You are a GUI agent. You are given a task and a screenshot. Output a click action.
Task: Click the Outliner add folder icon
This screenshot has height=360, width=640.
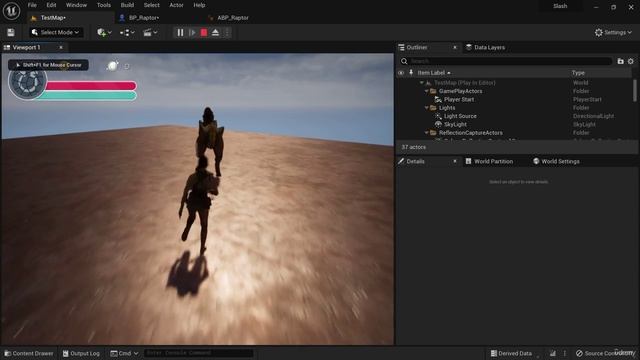pos(620,61)
